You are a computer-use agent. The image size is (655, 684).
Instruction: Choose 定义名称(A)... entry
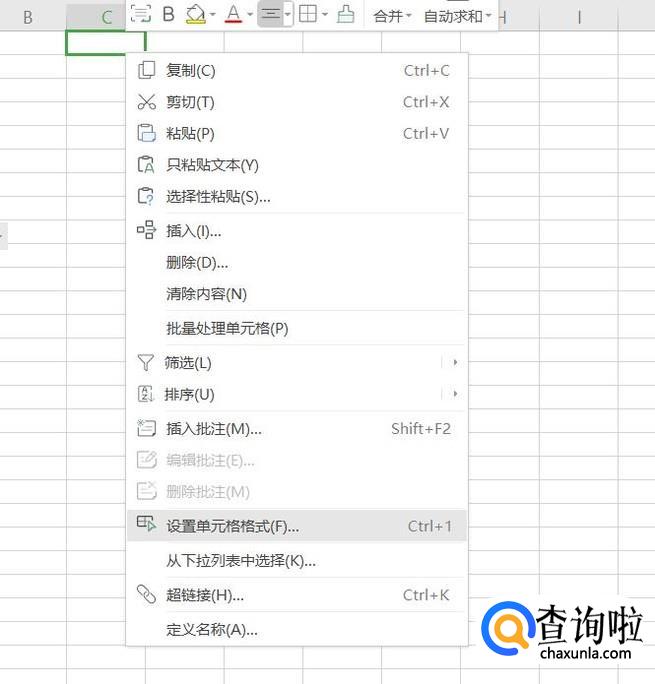(x=297, y=629)
